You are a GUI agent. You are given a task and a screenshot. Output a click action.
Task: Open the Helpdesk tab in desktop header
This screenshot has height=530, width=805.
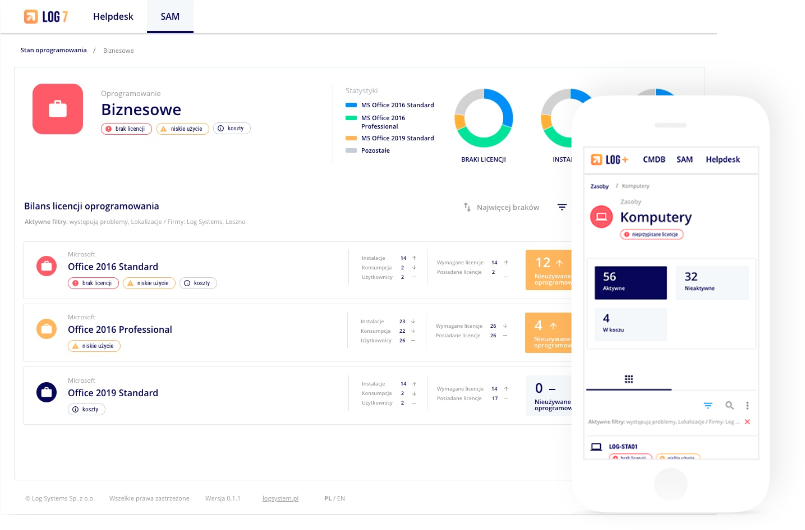click(x=113, y=16)
